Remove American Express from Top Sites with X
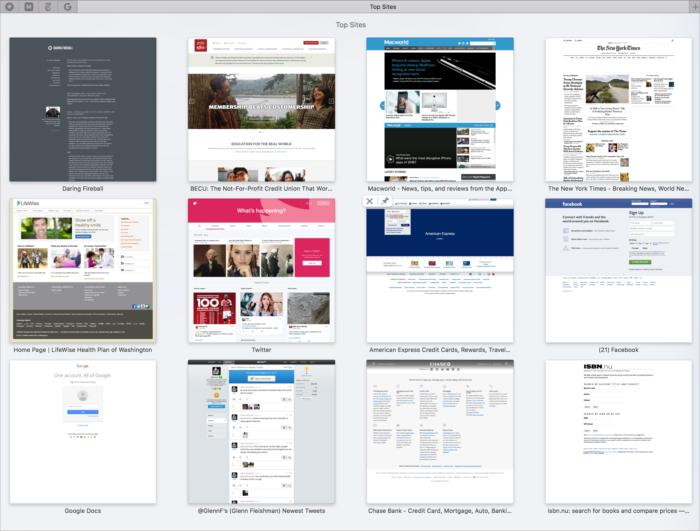The width and height of the screenshot is (700, 531). [370, 201]
